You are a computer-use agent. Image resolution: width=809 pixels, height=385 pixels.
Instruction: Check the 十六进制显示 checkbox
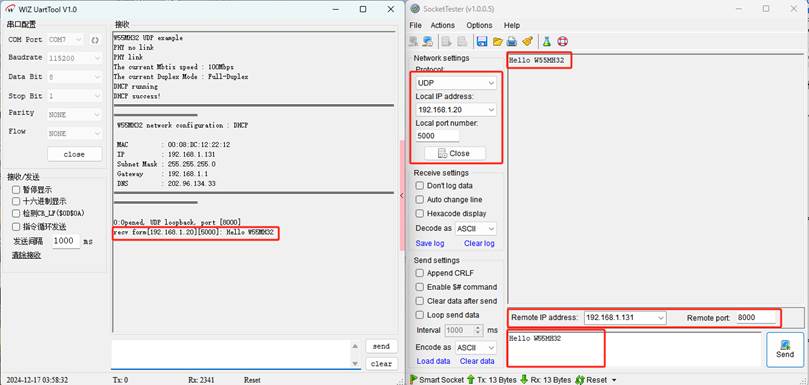(x=16, y=201)
